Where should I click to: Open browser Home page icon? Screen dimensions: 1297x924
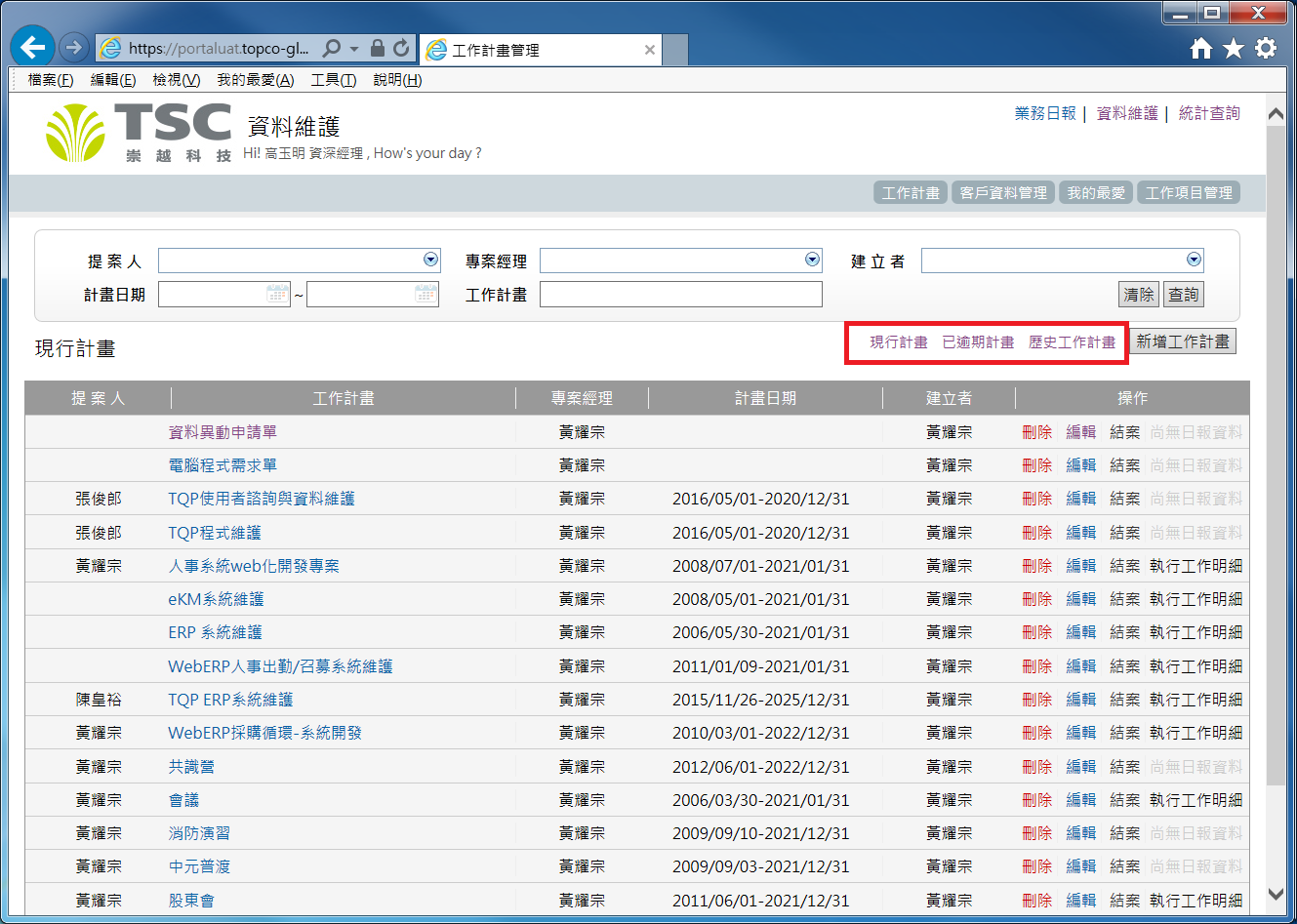point(1201,48)
